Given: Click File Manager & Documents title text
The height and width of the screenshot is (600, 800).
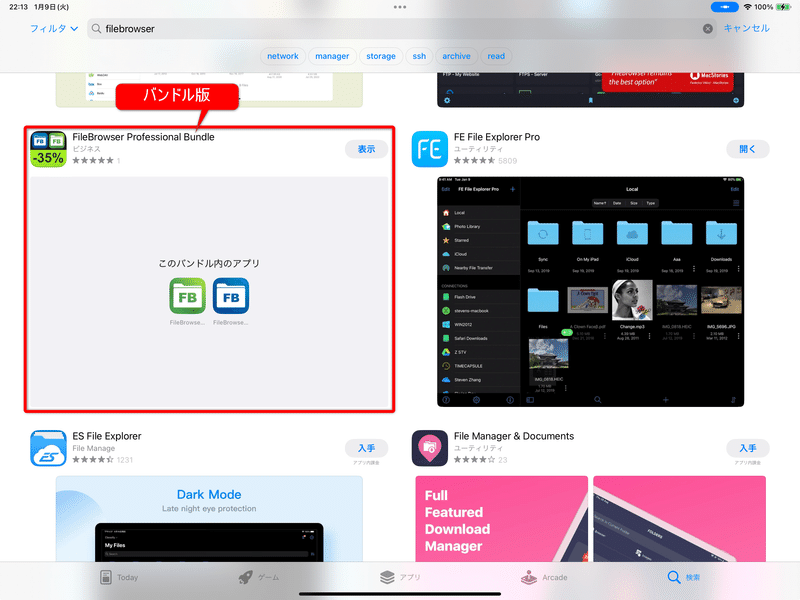Looking at the screenshot, I should (x=514, y=436).
